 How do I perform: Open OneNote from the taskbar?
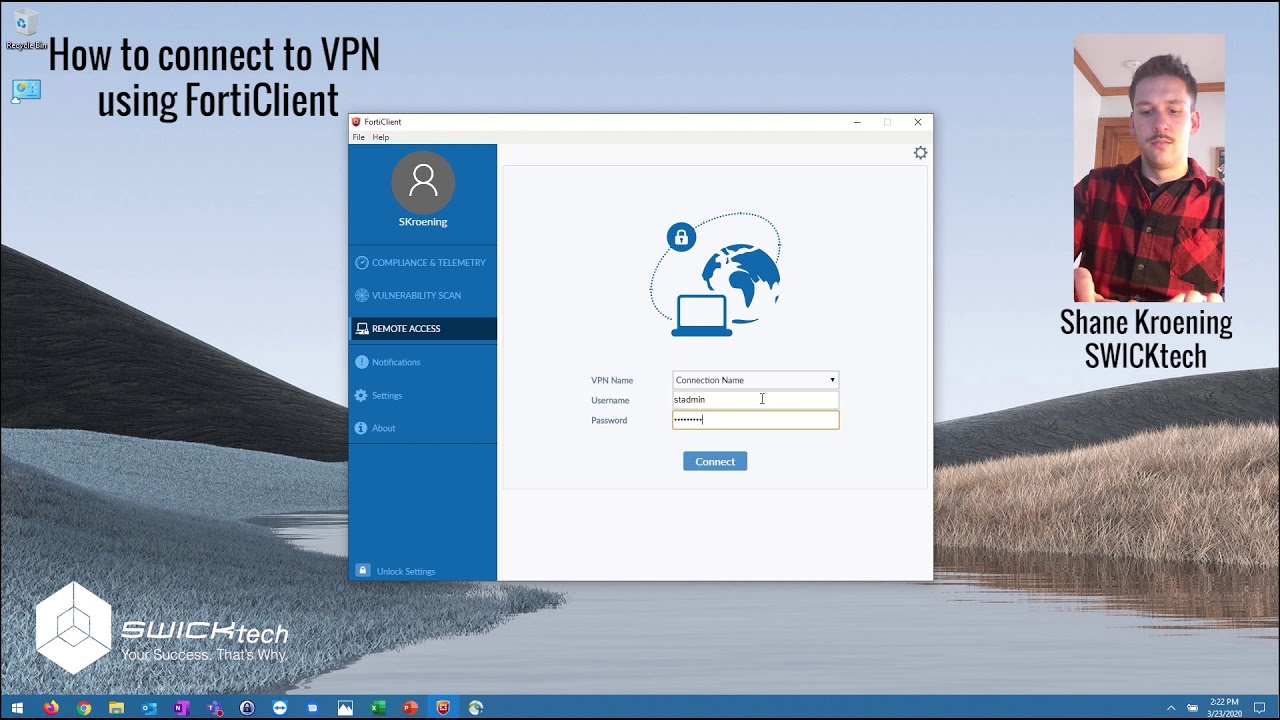pos(181,708)
